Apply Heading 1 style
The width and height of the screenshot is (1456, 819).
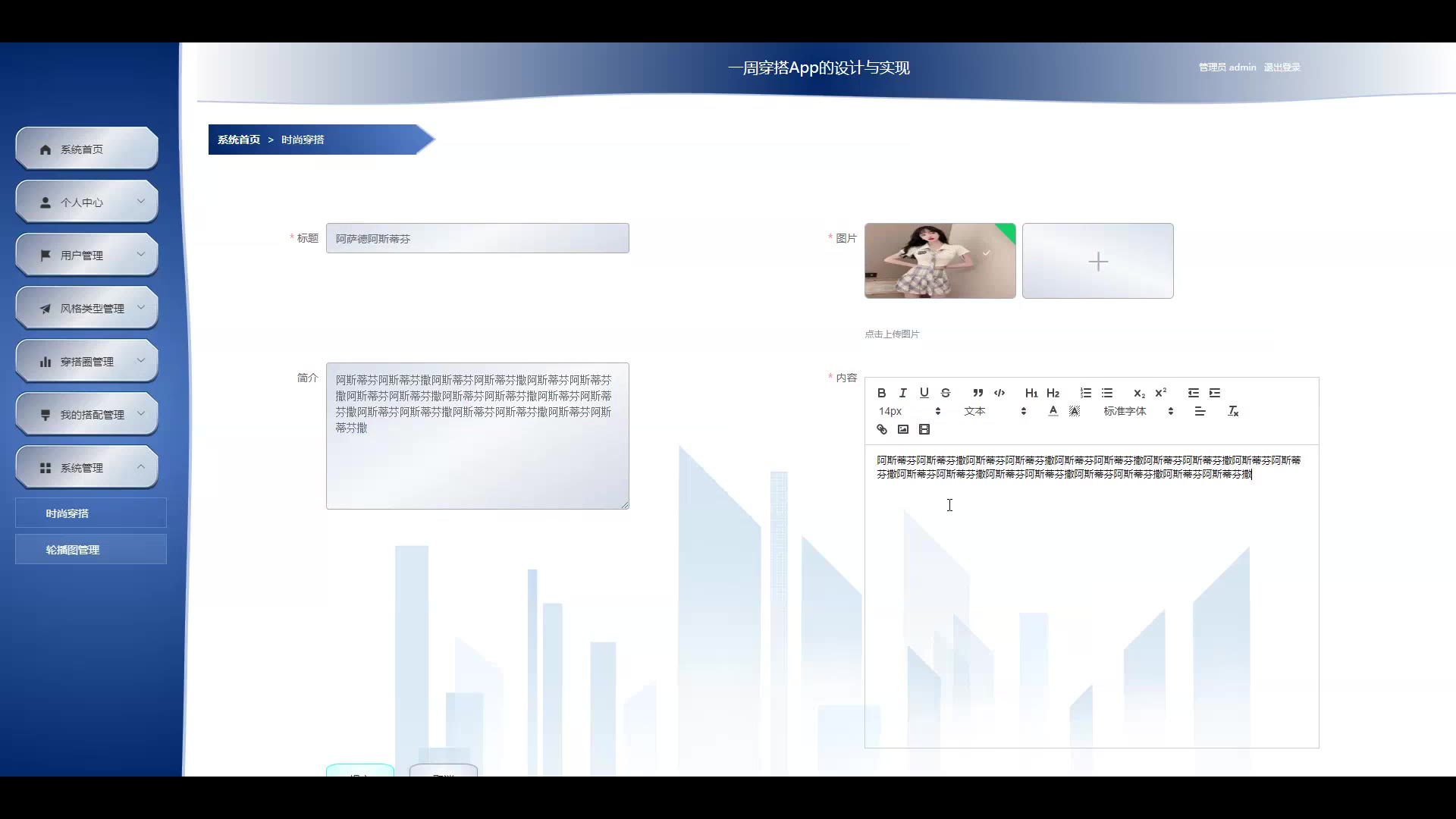point(1031,393)
